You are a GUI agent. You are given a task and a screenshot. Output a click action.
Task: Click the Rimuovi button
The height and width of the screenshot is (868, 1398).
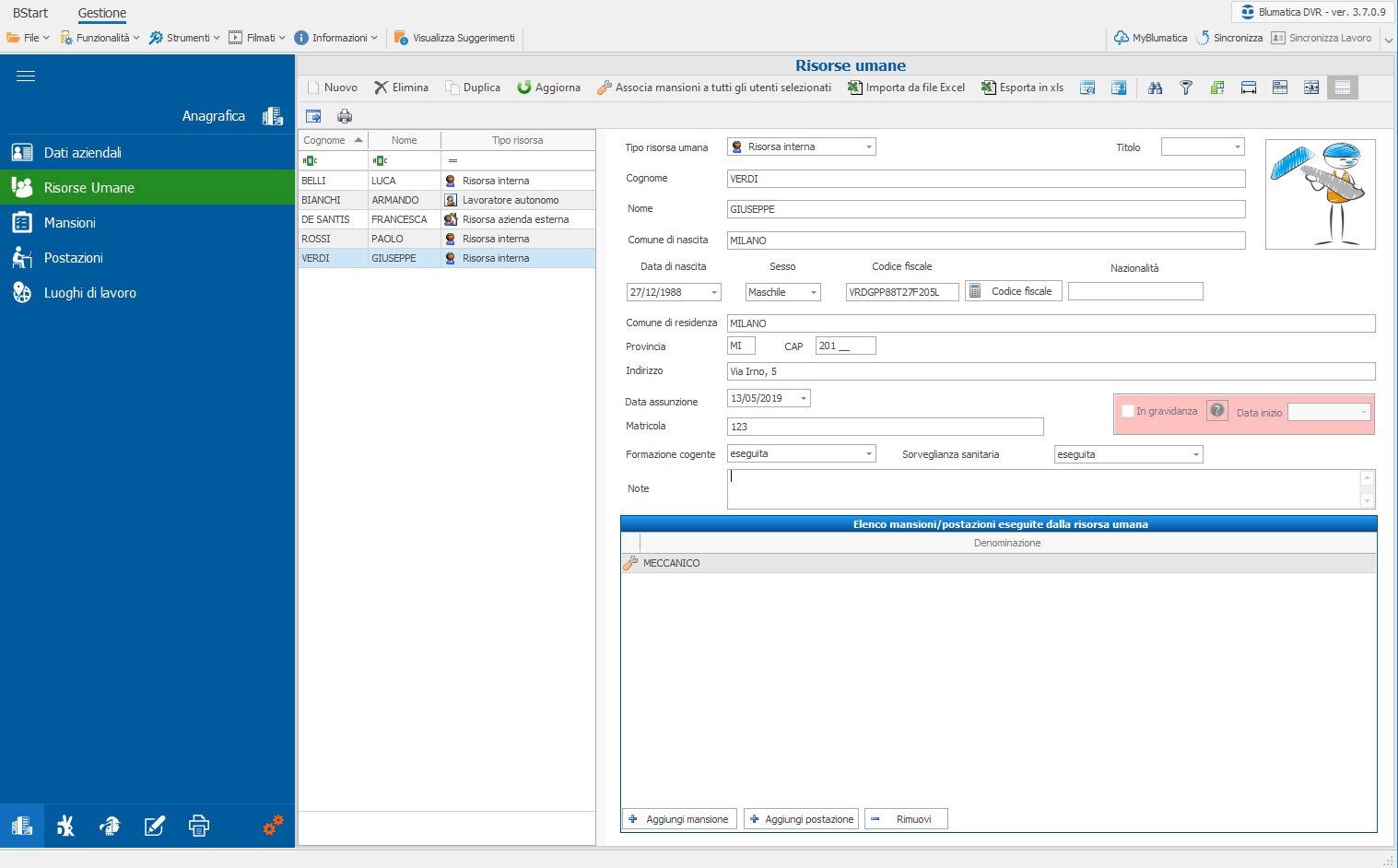905,819
